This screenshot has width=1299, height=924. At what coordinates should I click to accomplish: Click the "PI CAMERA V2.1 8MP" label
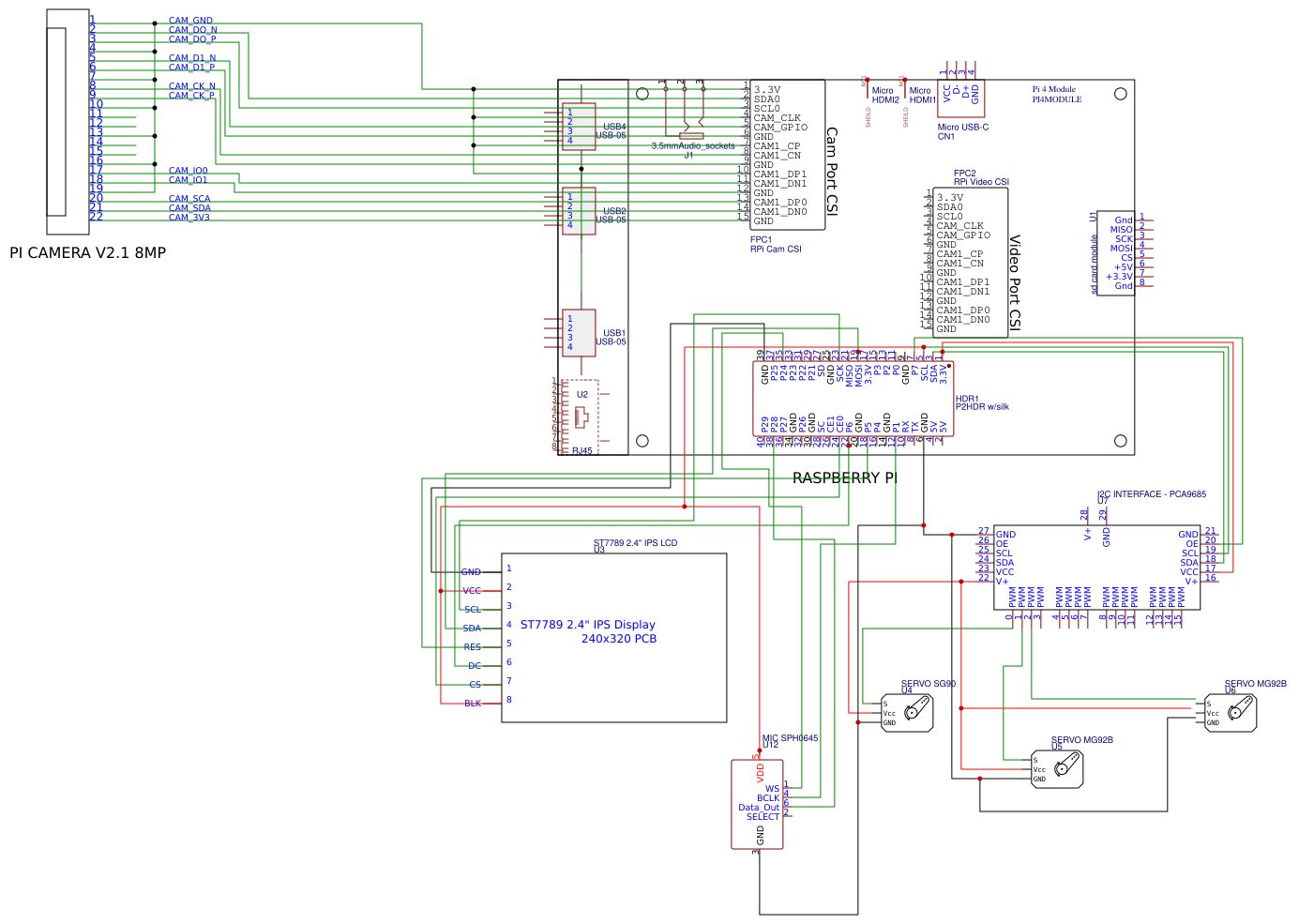pyautogui.click(x=87, y=253)
